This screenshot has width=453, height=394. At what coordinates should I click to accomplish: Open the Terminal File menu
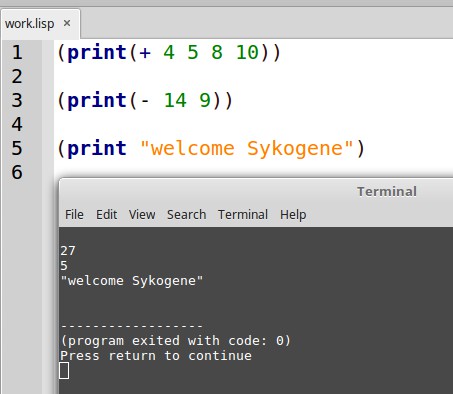tap(74, 215)
